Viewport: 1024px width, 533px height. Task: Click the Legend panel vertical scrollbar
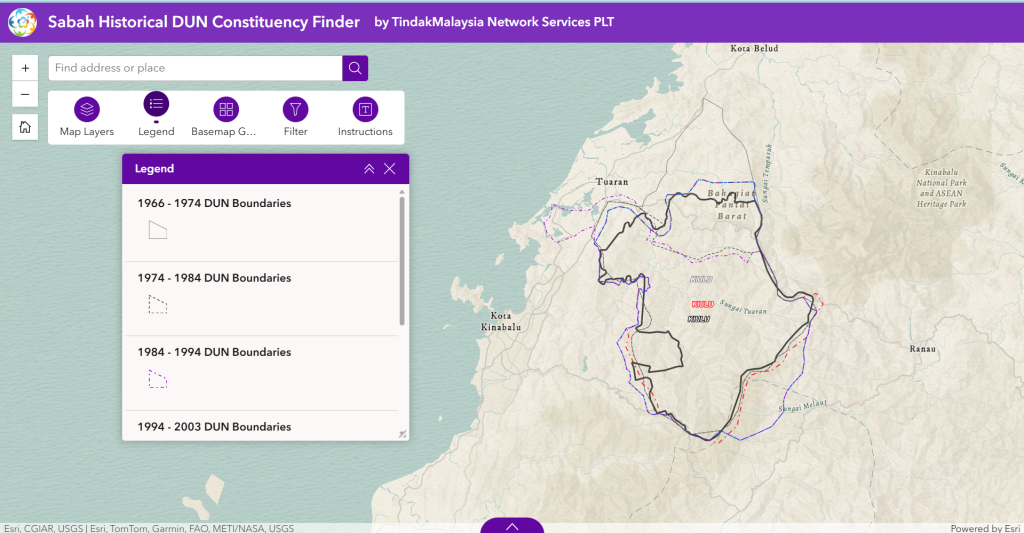click(x=402, y=260)
